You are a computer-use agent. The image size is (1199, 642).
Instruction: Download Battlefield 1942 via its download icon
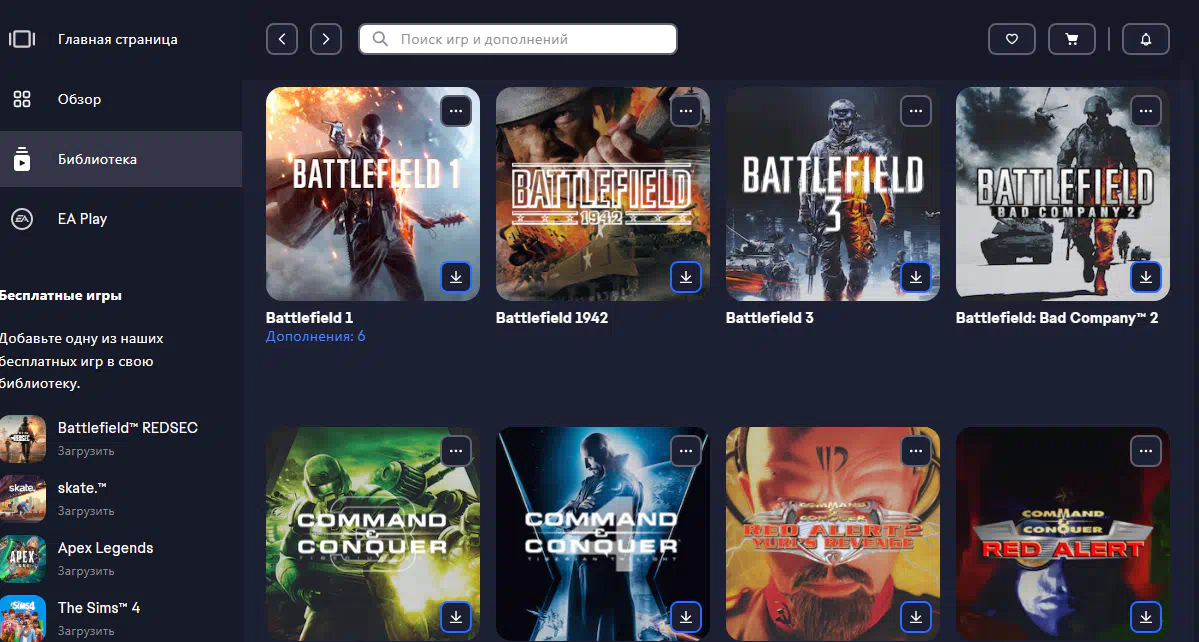686,277
